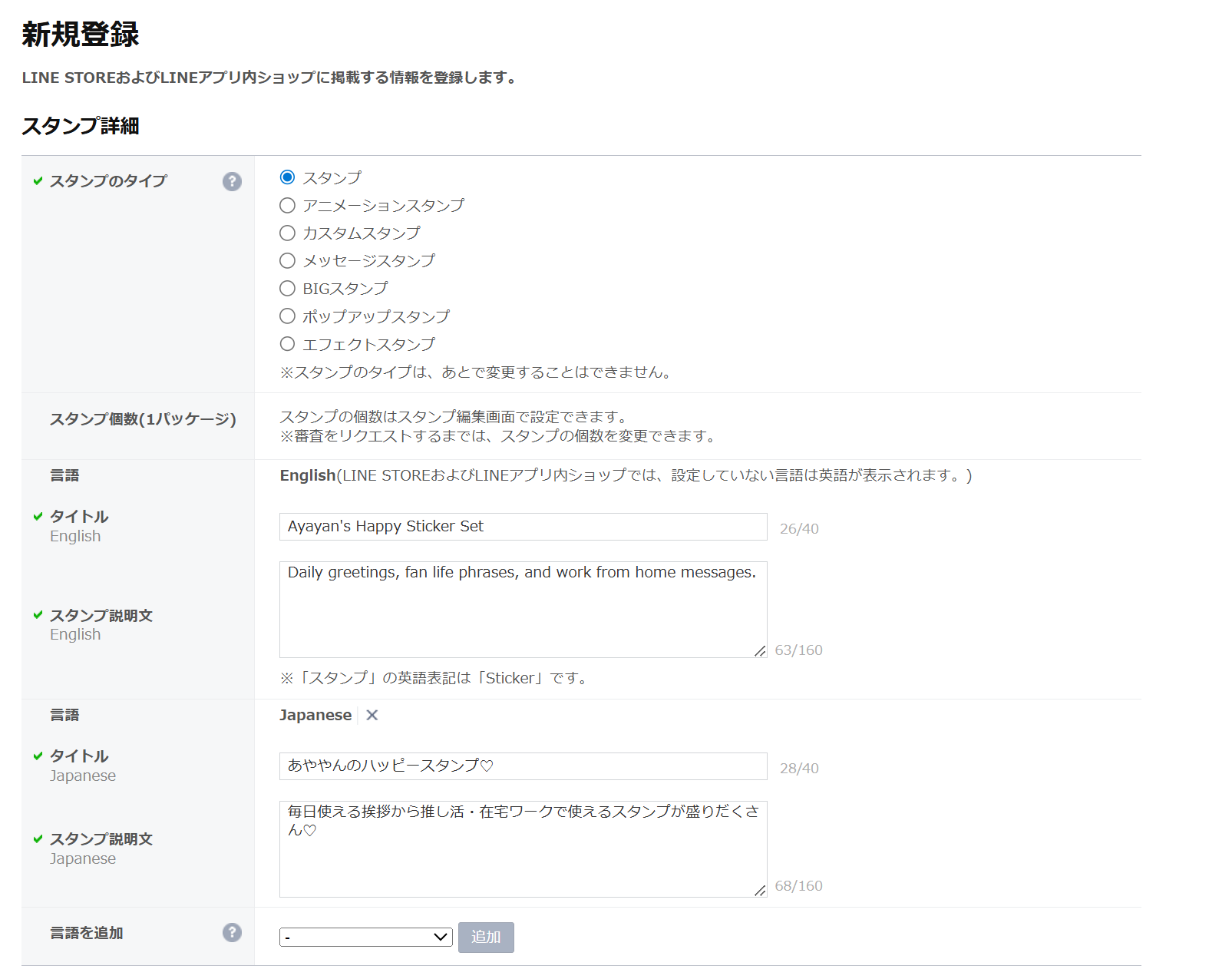Click the English title input field
Screen dimensions: 1232x979
[x=522, y=527]
